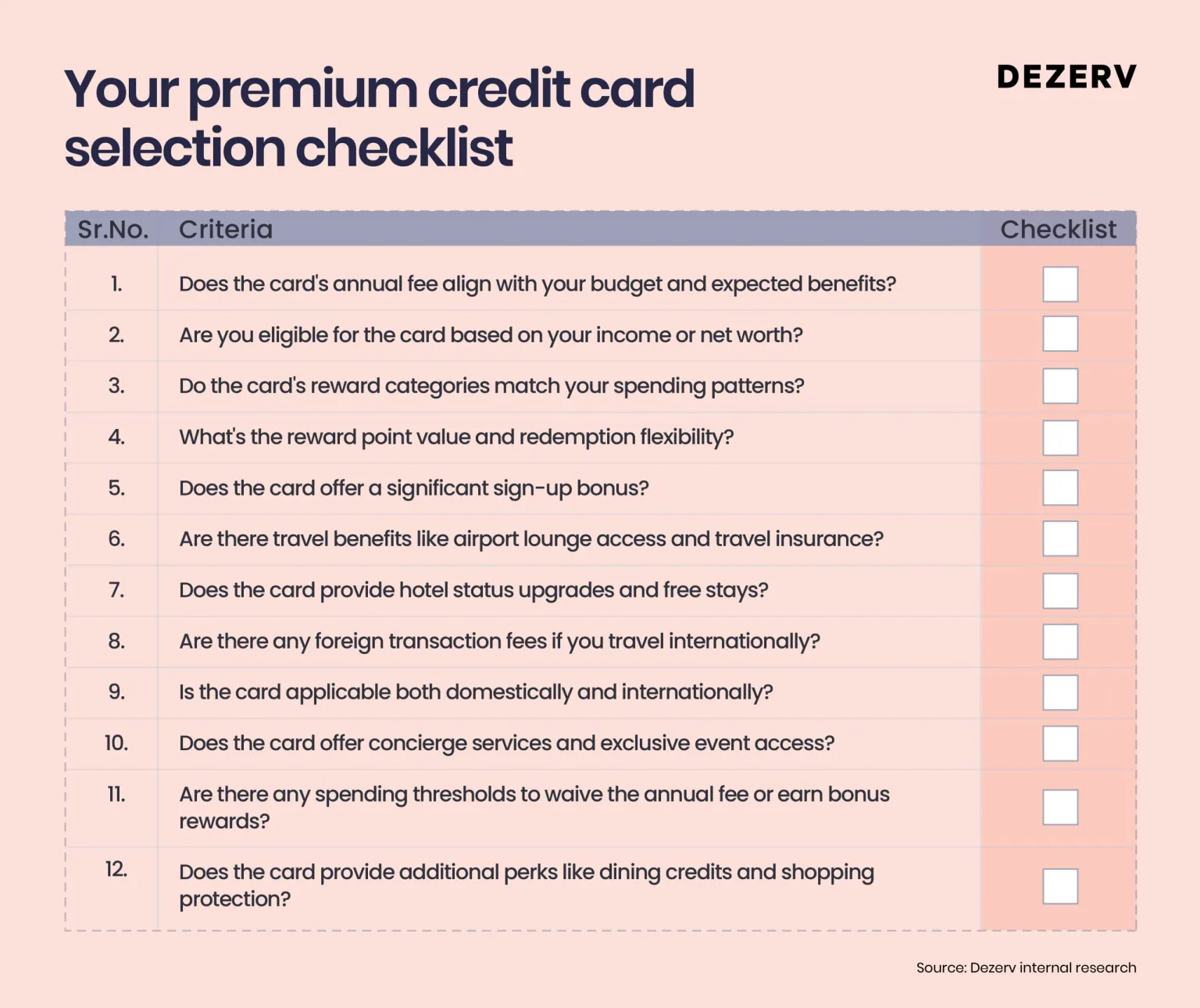Mark the hotel status upgrades checkbox
The height and width of the screenshot is (1008, 1200).
(x=1060, y=591)
